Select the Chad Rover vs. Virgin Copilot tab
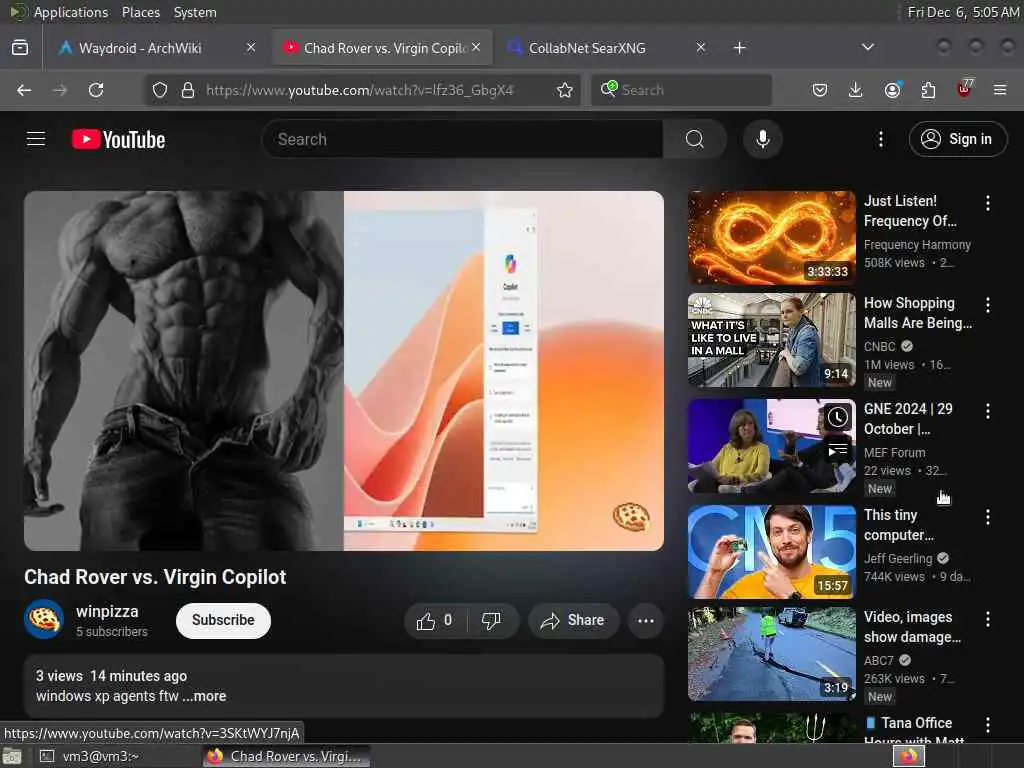Viewport: 1024px width, 768px height. (382, 48)
